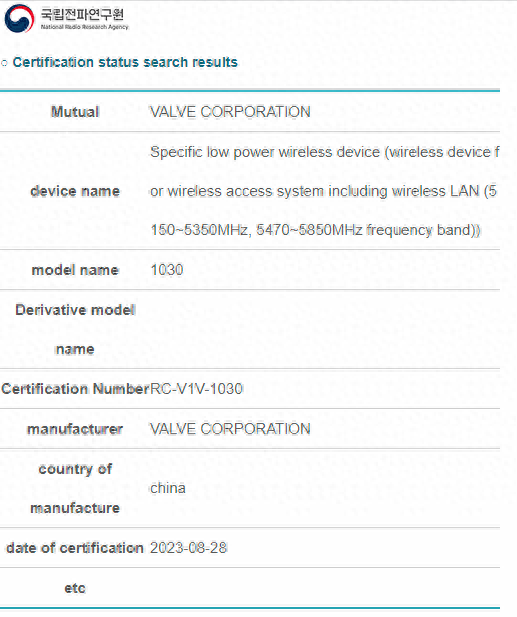This screenshot has height=617, width=517.
Task: Click the country of manufacture label
Action: click(x=75, y=488)
